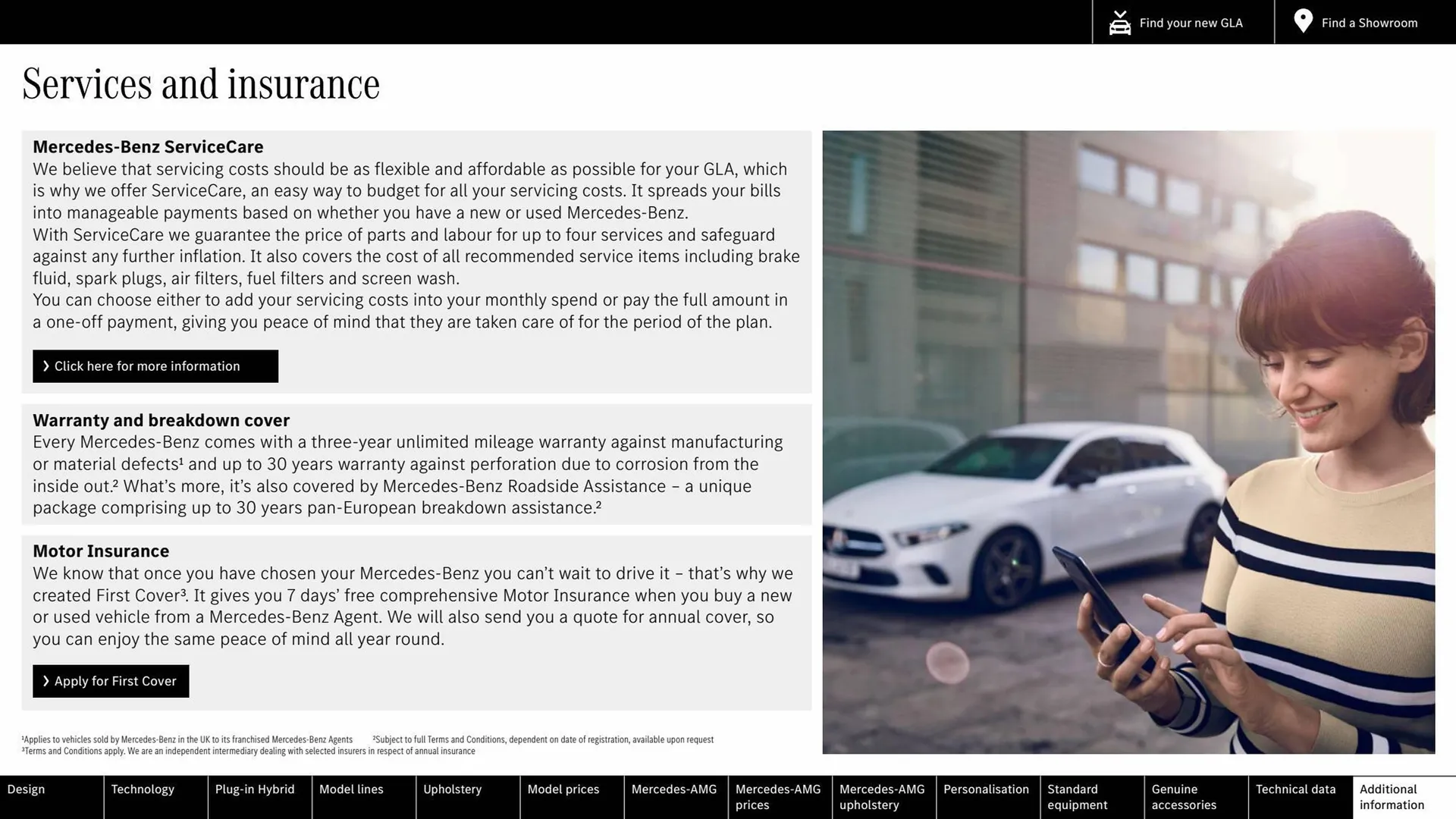Image resolution: width=1456 pixels, height=819 pixels.
Task: Open Additional information section
Action: 1391,797
